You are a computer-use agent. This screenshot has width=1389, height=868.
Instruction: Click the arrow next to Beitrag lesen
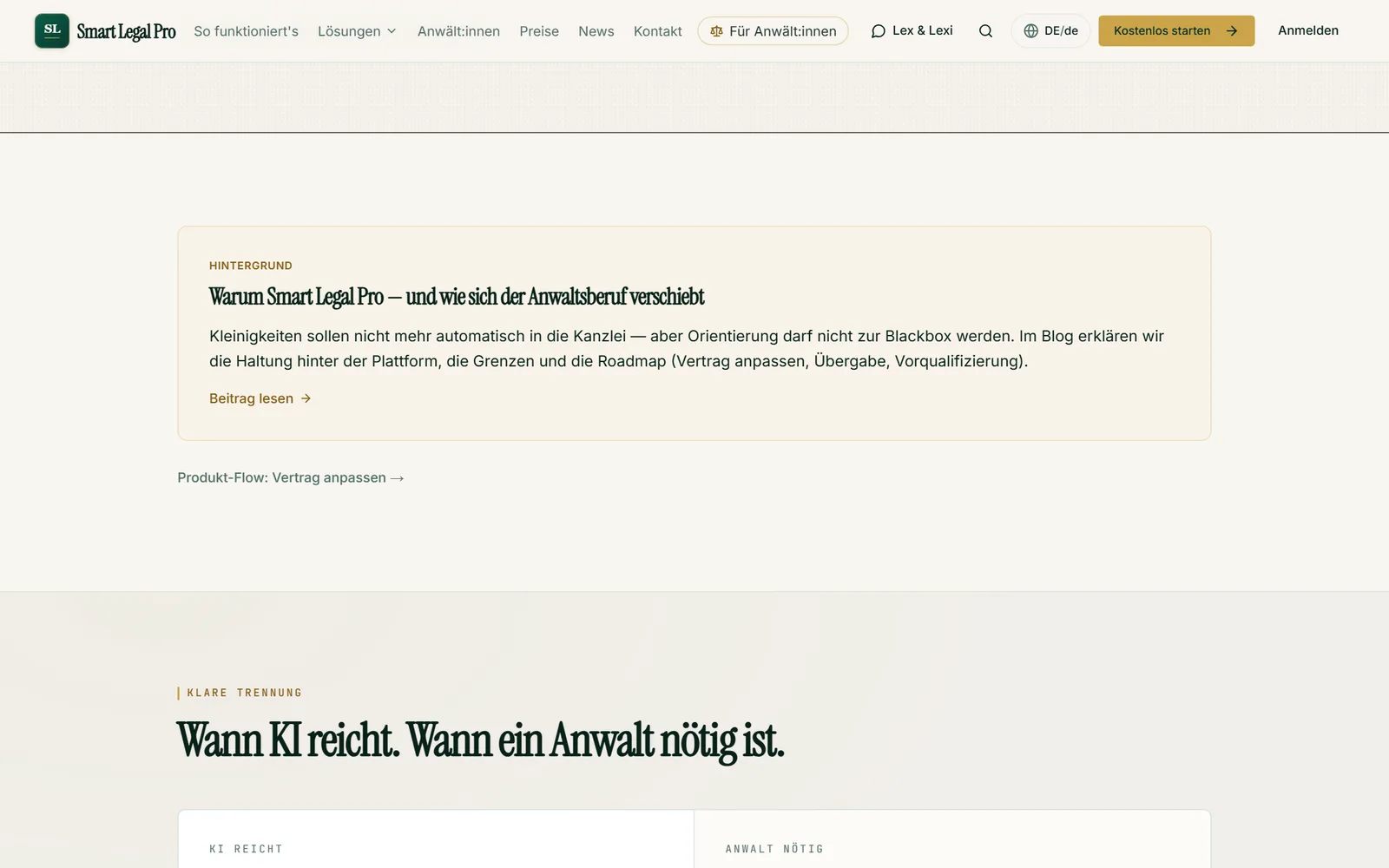pyautogui.click(x=306, y=398)
